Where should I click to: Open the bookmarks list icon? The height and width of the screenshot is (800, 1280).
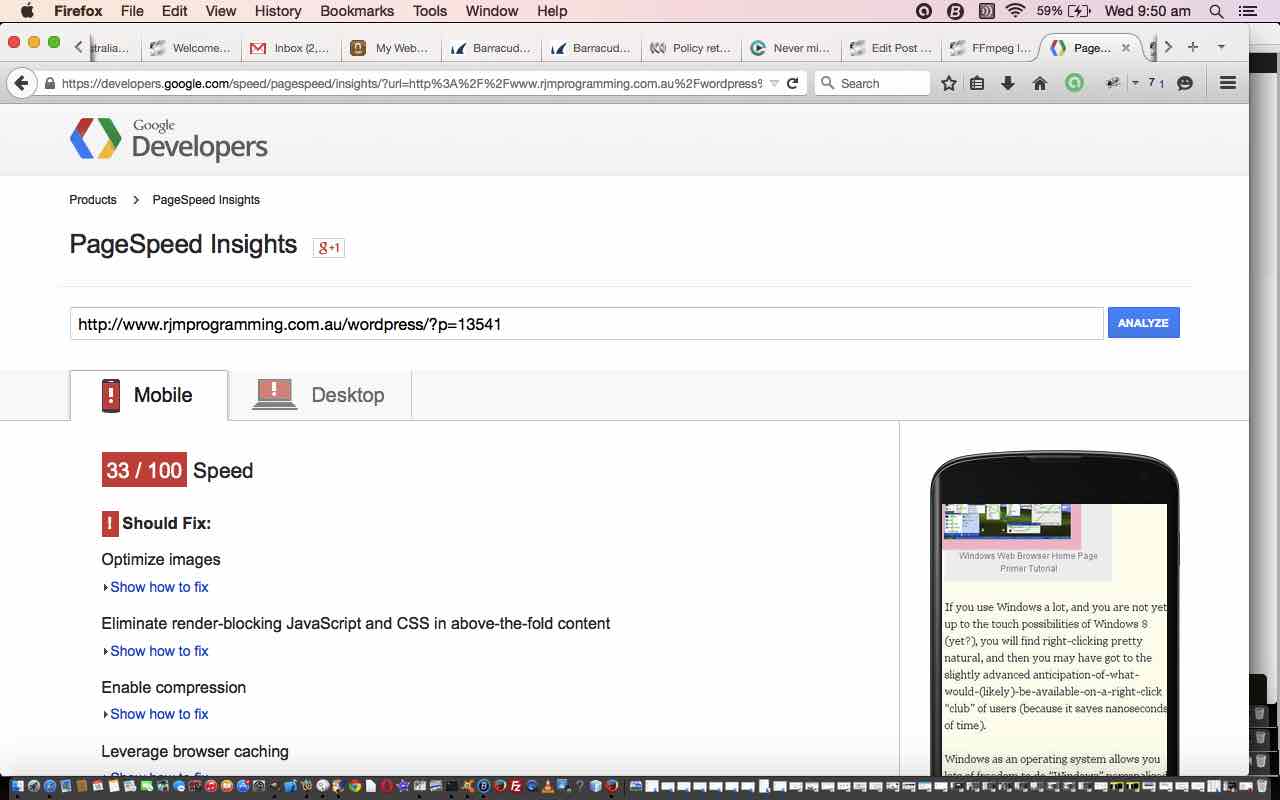(x=978, y=84)
